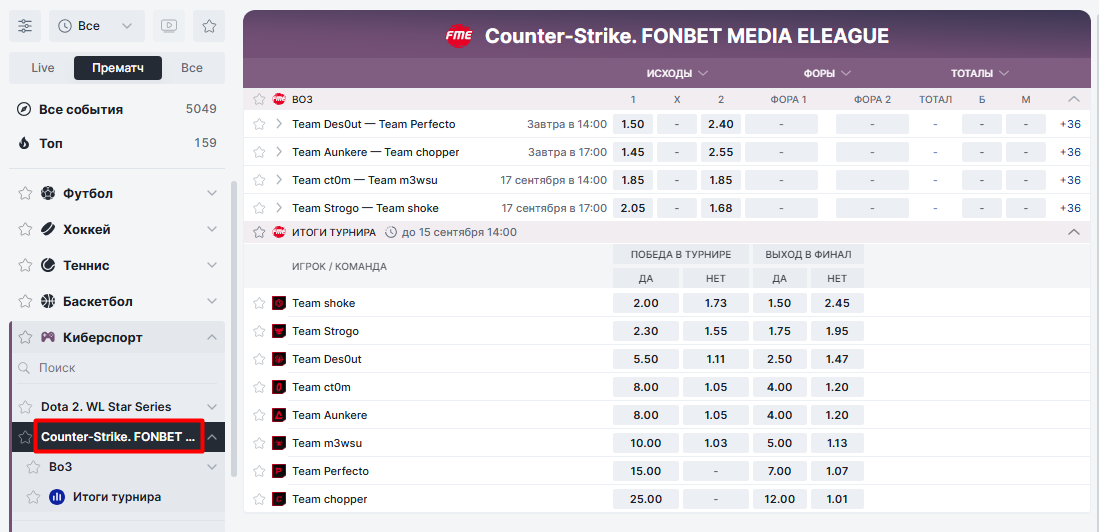The image size is (1099, 532).
Task: Select Team shoke tournament win ДА 2.00
Action: point(646,303)
